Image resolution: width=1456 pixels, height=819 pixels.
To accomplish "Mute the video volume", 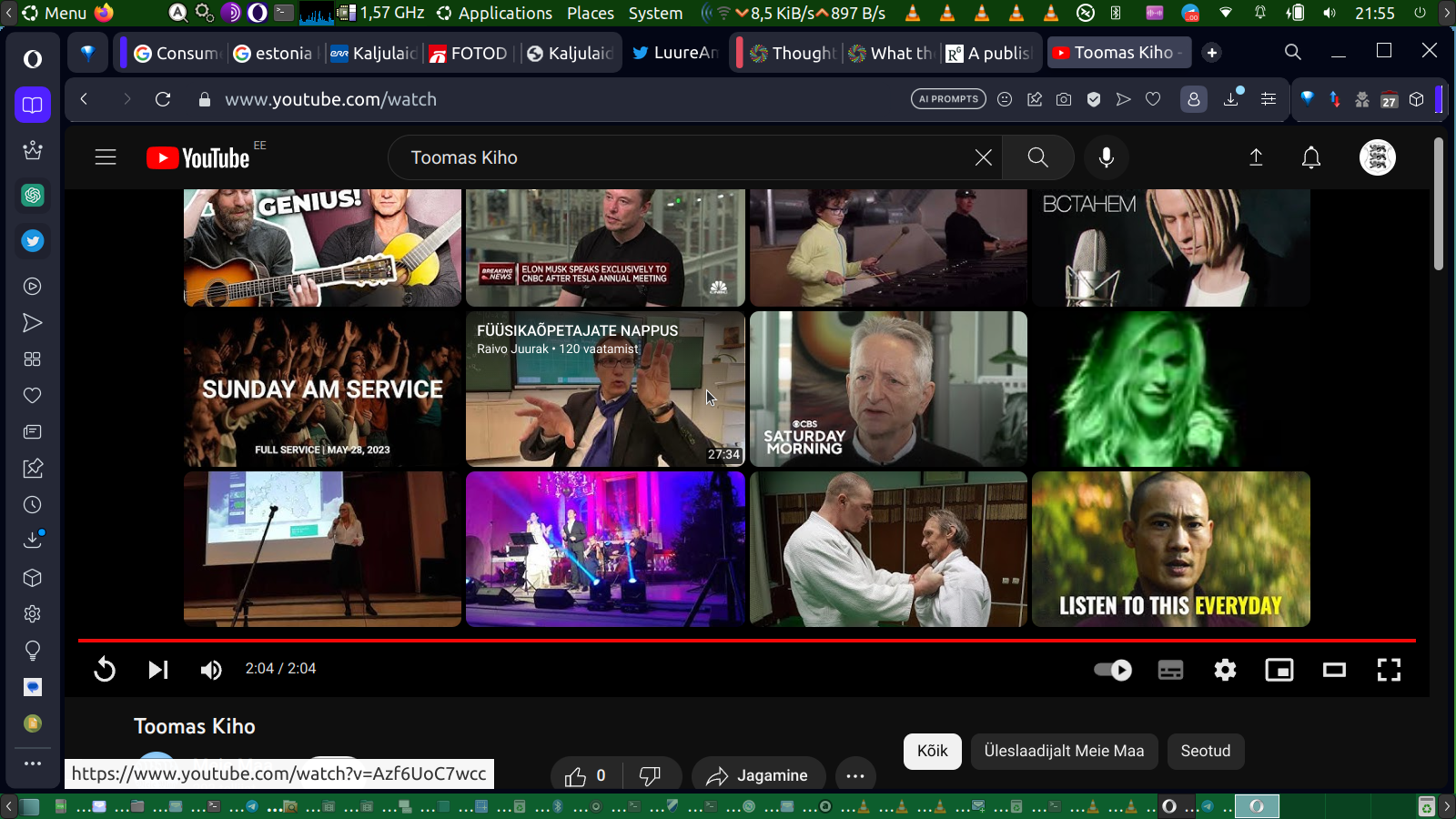I will (211, 670).
